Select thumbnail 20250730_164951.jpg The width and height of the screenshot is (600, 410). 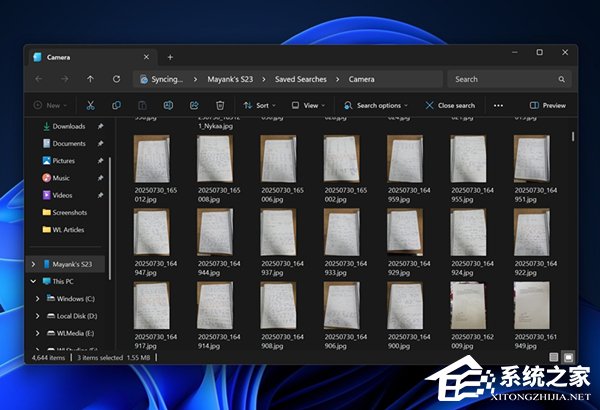click(532, 158)
